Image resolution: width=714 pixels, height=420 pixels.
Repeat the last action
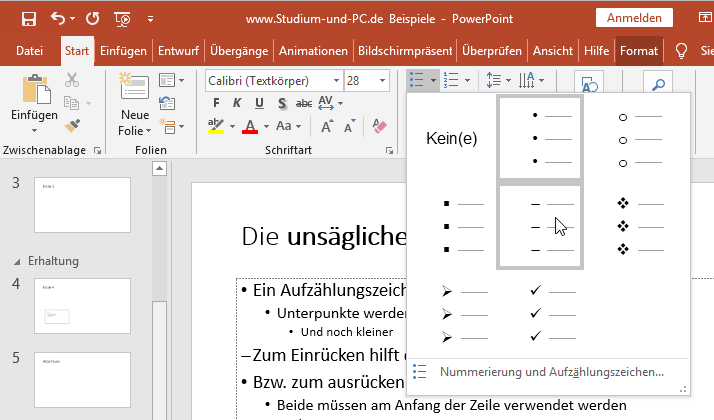(93, 19)
